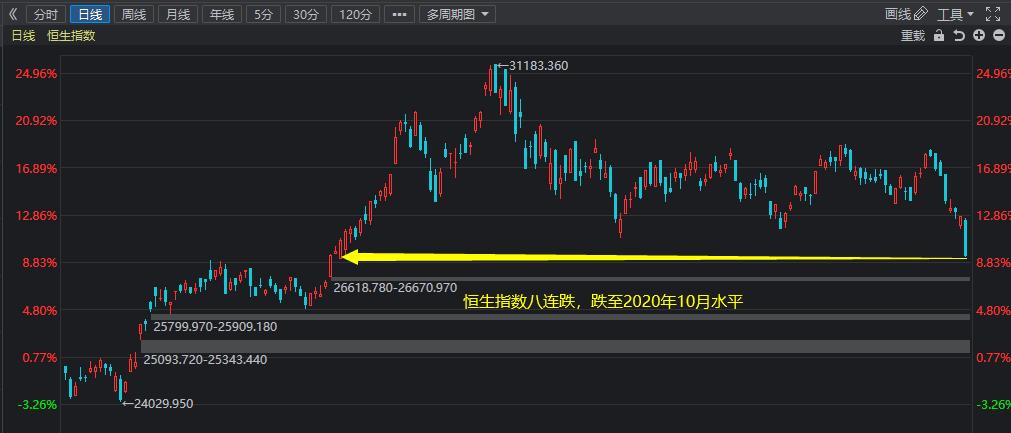Open the 多周期图 dropdown
Viewport: 1011px width, 433px height.
457,14
